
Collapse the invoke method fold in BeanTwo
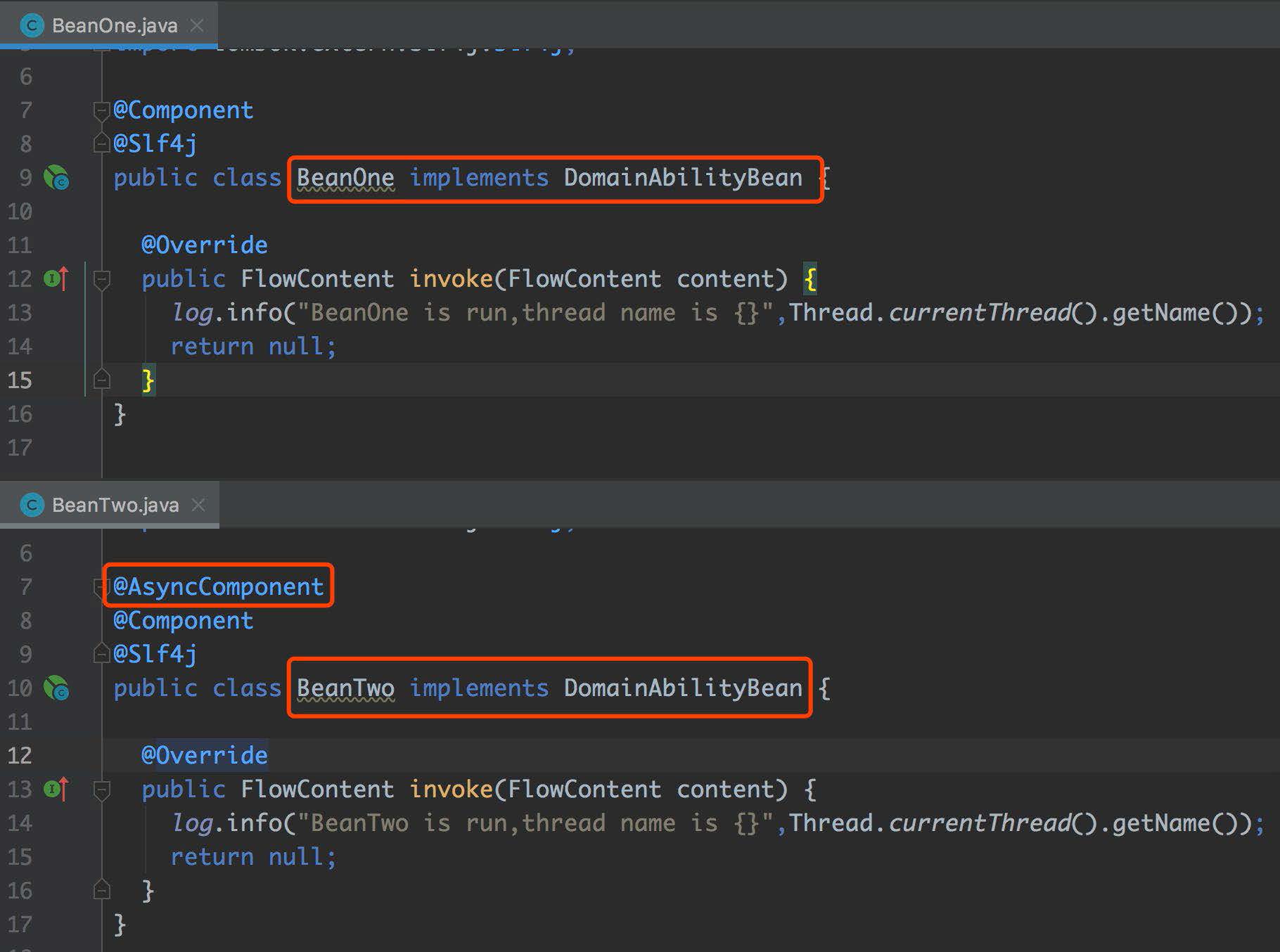pyautogui.click(x=102, y=790)
